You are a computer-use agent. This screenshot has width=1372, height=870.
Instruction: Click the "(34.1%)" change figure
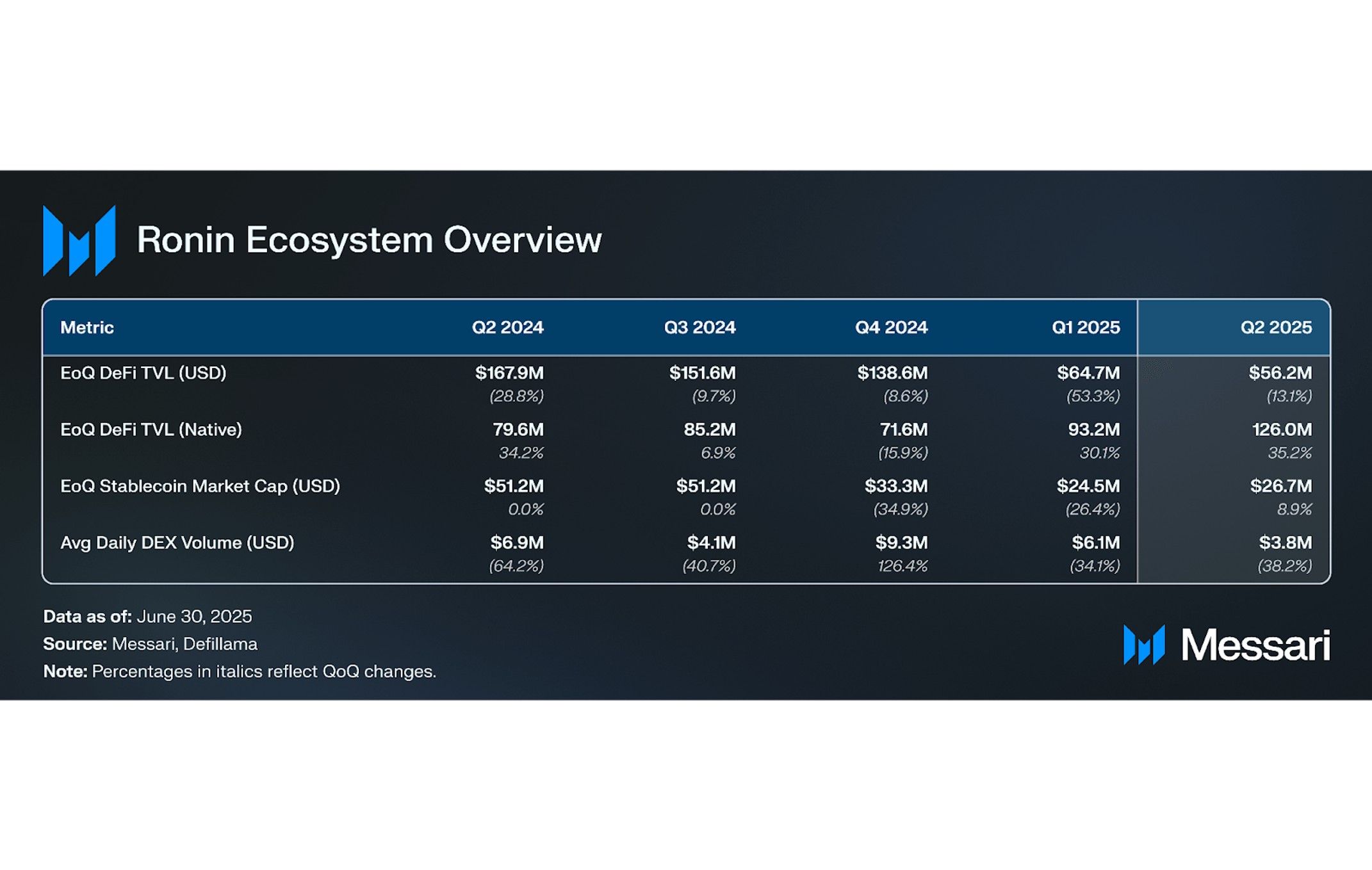click(x=1095, y=567)
